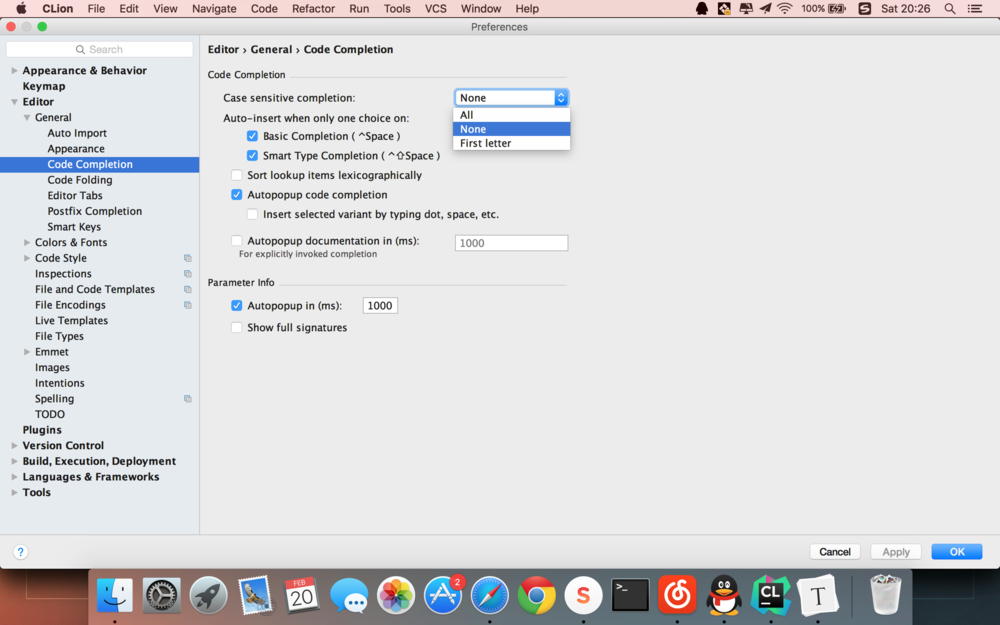Click Parameter Info autopopup 1000 field
Image resolution: width=1000 pixels, height=625 pixels.
pyautogui.click(x=380, y=305)
